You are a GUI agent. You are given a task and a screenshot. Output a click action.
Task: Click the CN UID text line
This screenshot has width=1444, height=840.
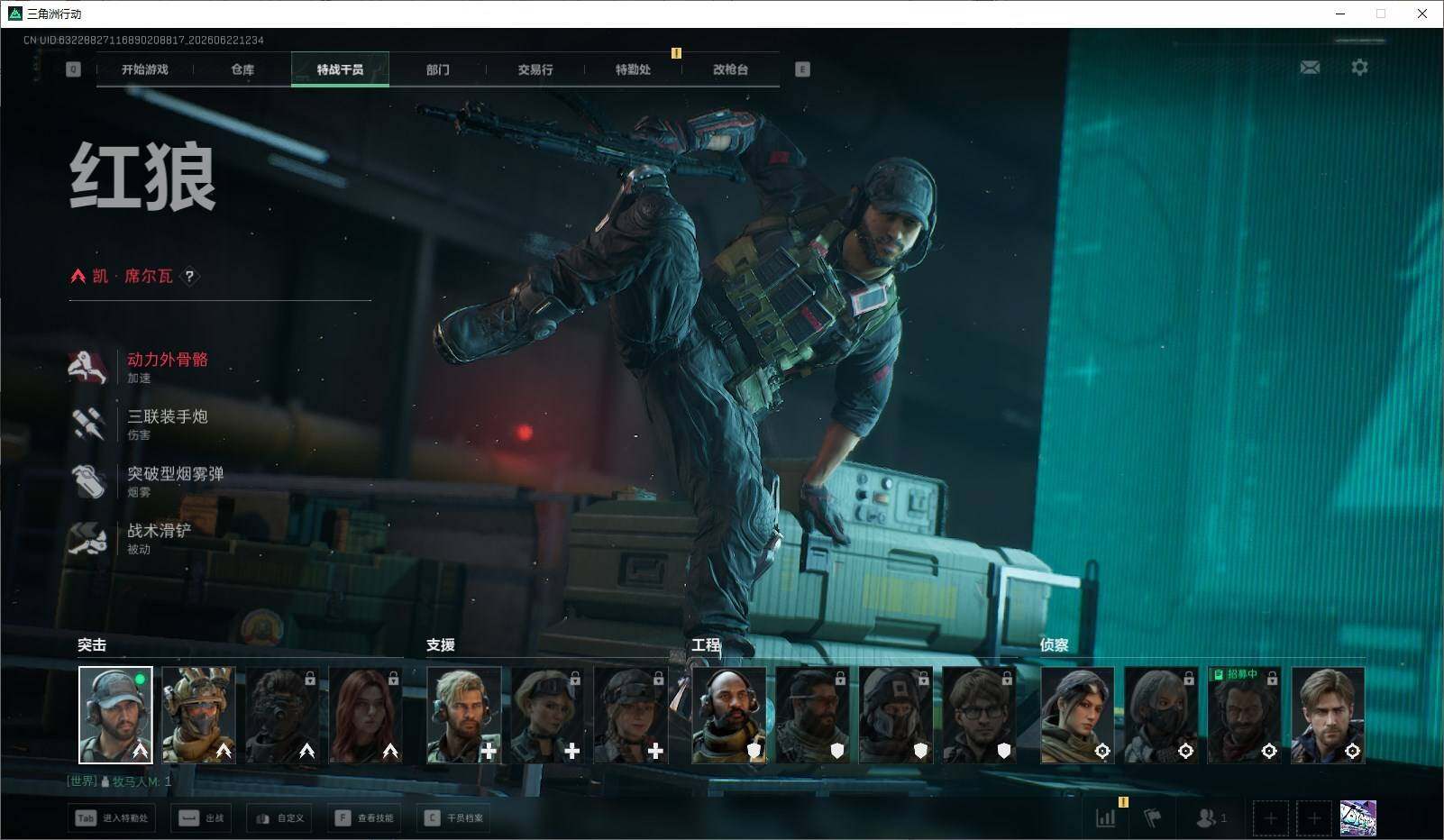tap(143, 41)
